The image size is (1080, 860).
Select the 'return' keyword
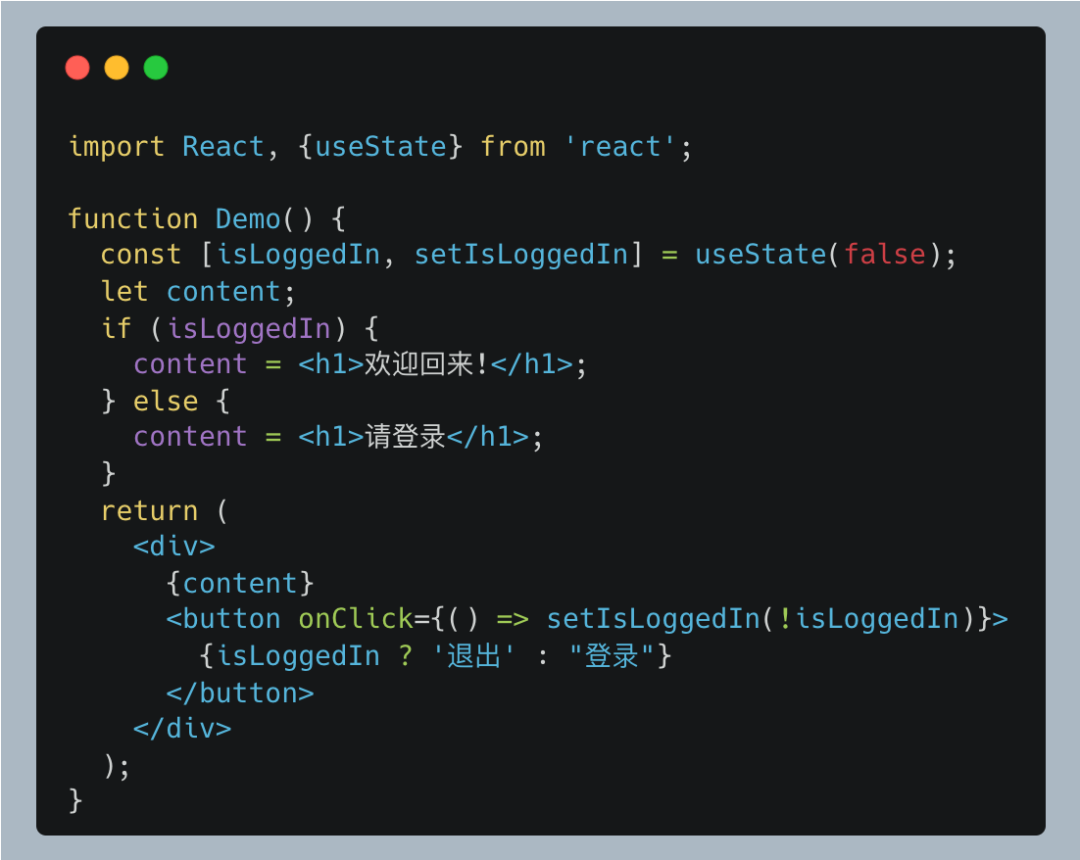click(149, 511)
